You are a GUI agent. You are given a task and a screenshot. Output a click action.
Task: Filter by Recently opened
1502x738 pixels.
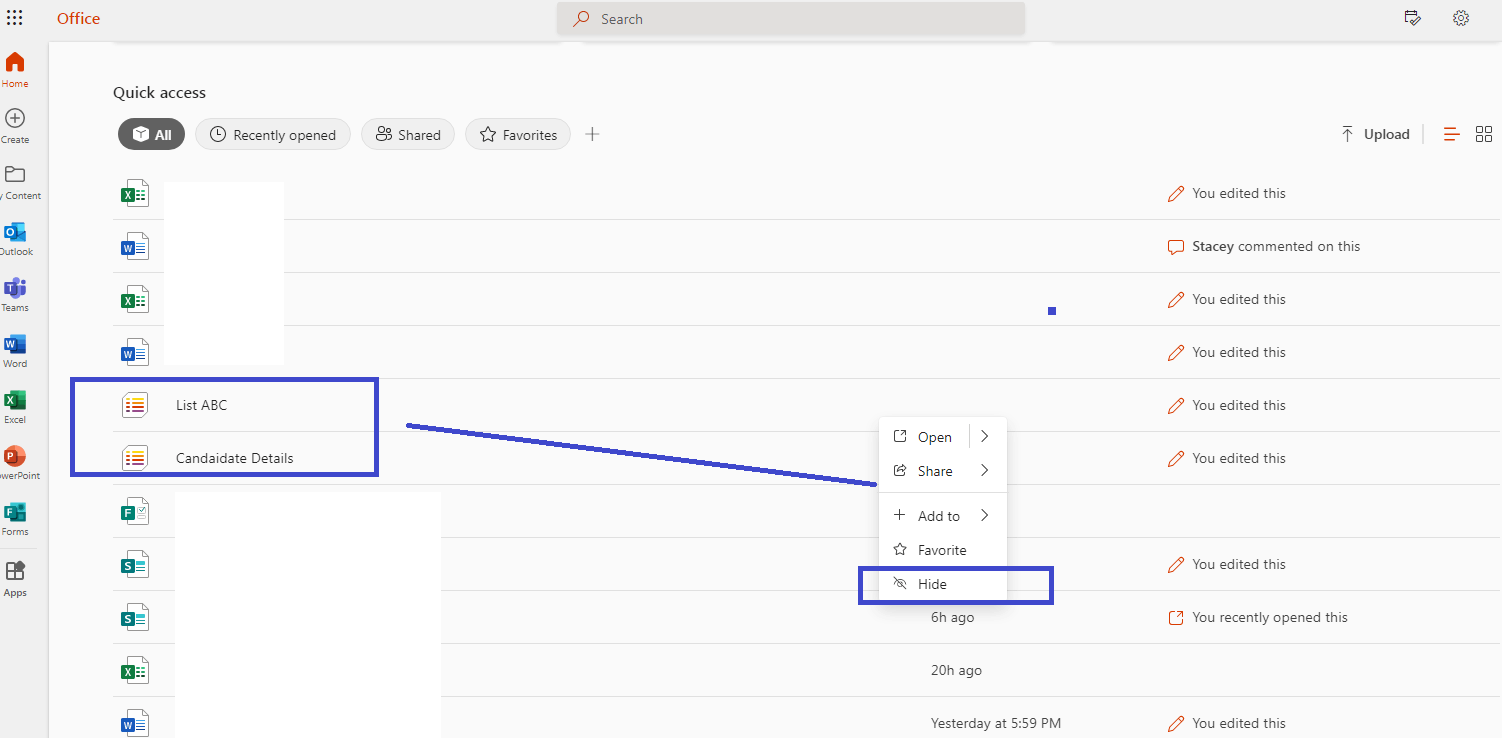(x=273, y=135)
